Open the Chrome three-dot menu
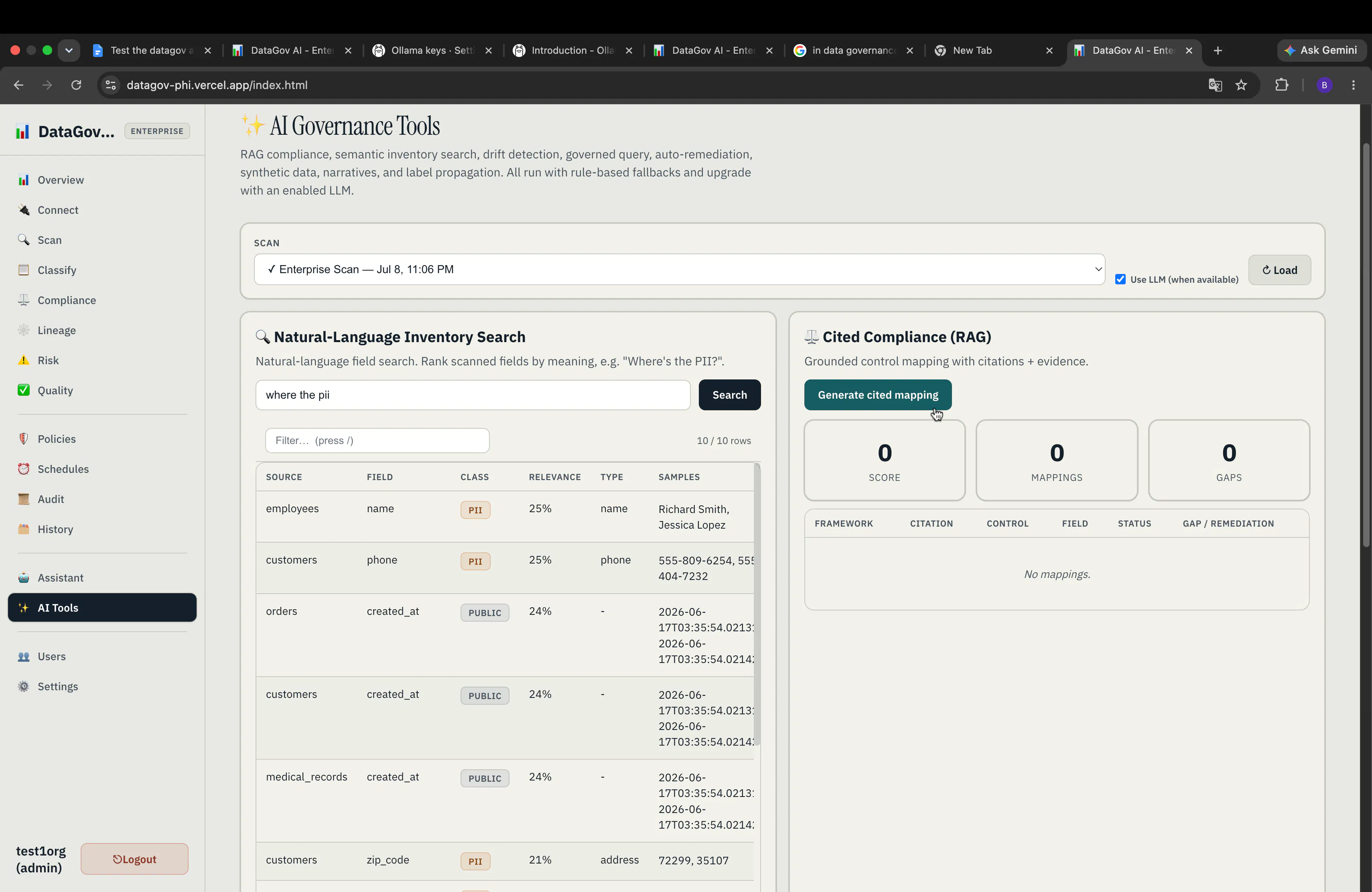This screenshot has width=1372, height=892. [x=1353, y=85]
